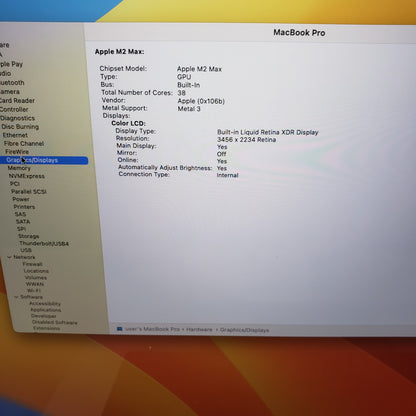Click the MacBook Pro window title

299,33
